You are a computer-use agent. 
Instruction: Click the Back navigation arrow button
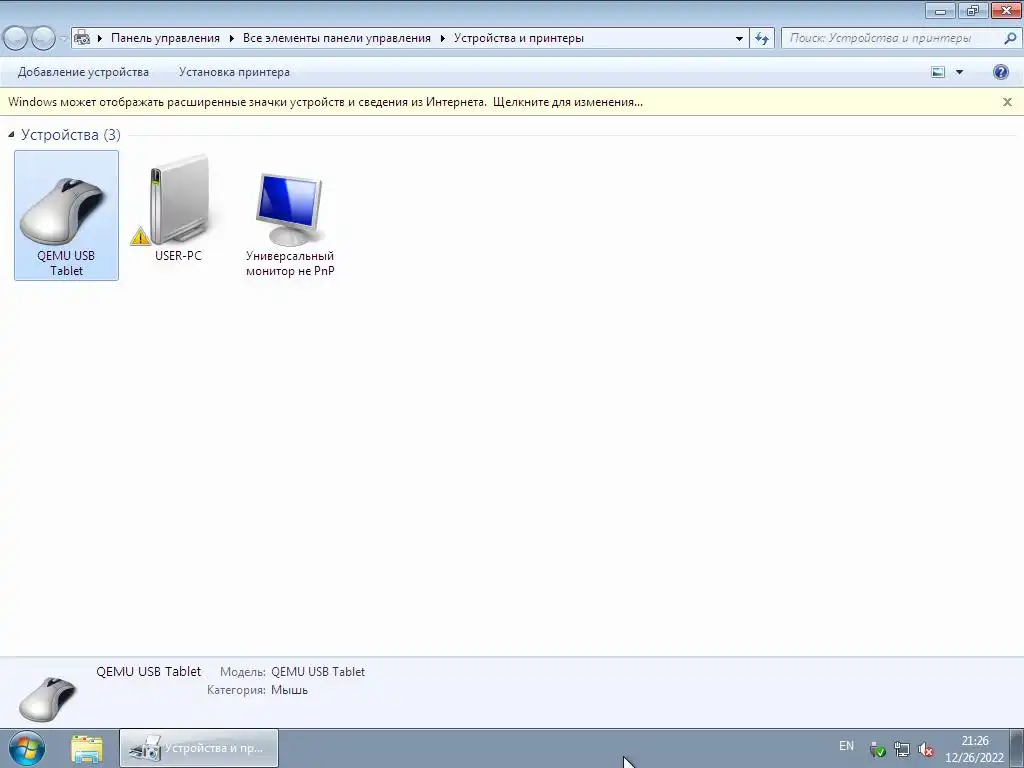click(x=16, y=39)
